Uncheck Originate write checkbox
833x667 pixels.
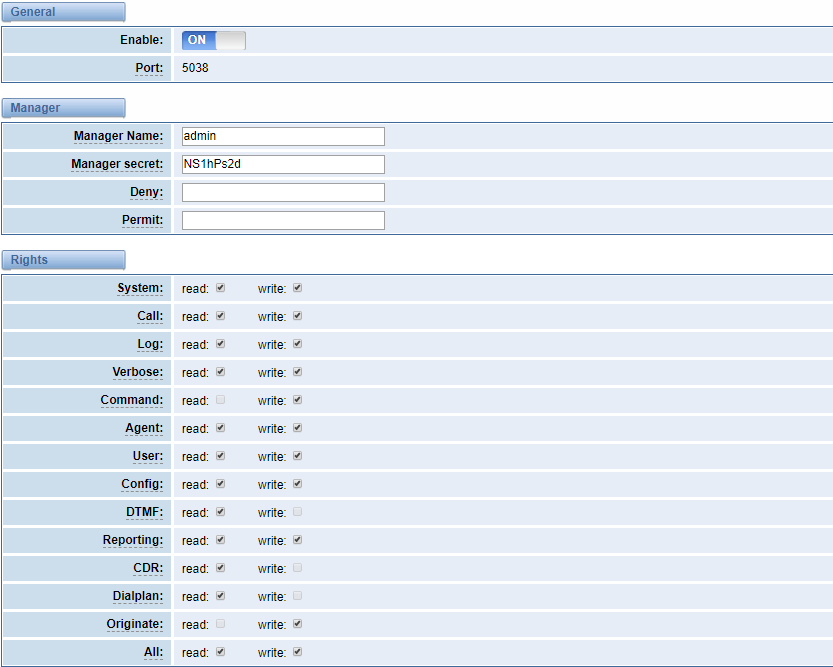pos(298,624)
